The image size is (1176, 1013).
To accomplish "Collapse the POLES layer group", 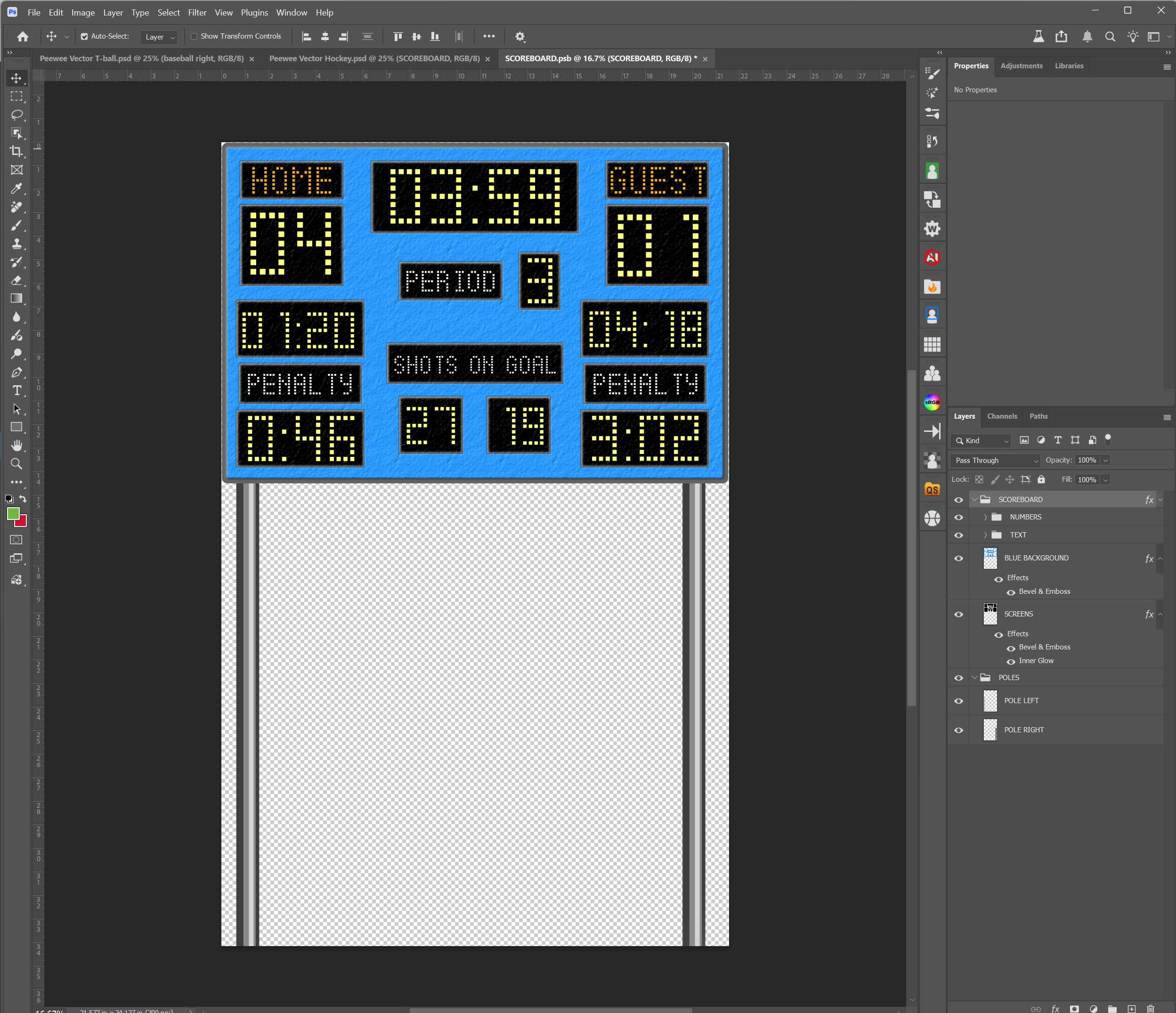I will pos(974,678).
